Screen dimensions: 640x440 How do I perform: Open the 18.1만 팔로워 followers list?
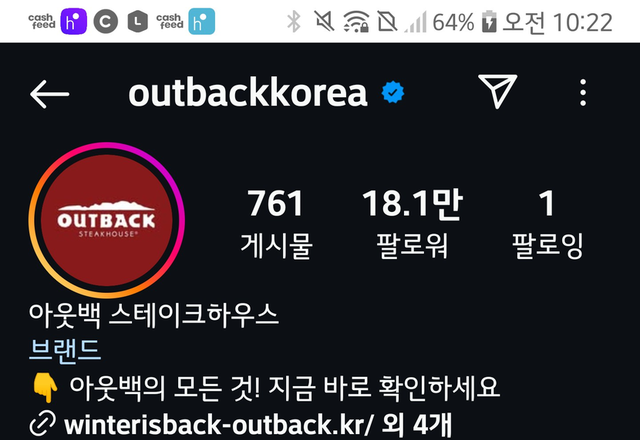tap(412, 223)
